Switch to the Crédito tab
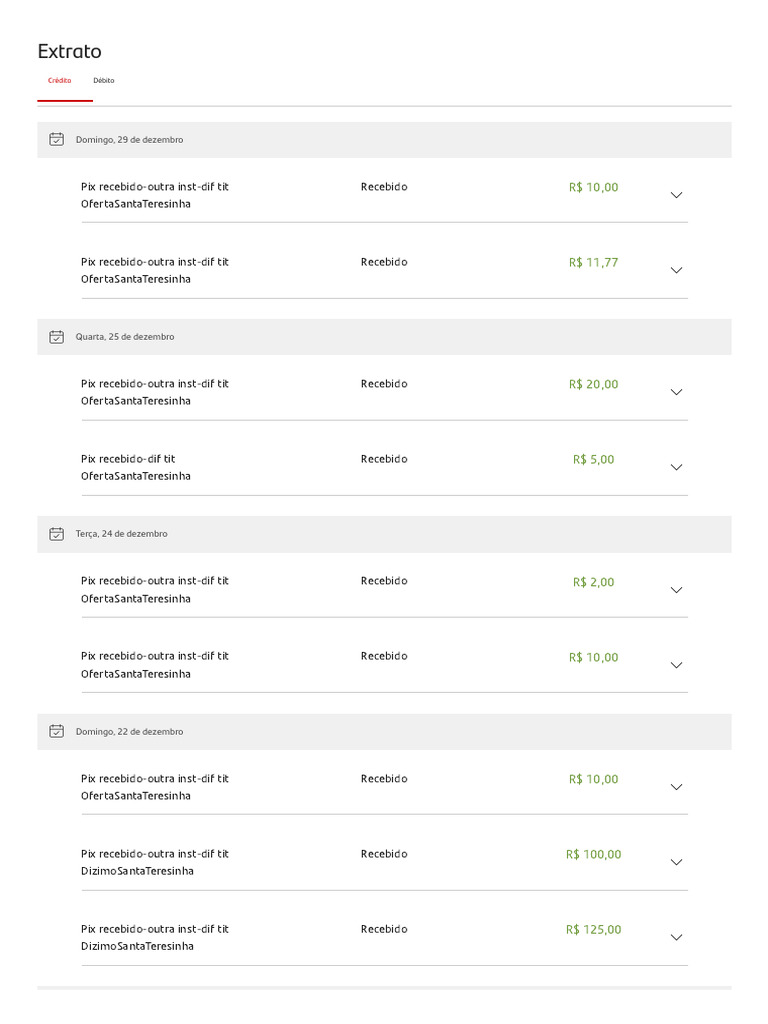The height and width of the screenshot is (1024, 768). (x=60, y=80)
